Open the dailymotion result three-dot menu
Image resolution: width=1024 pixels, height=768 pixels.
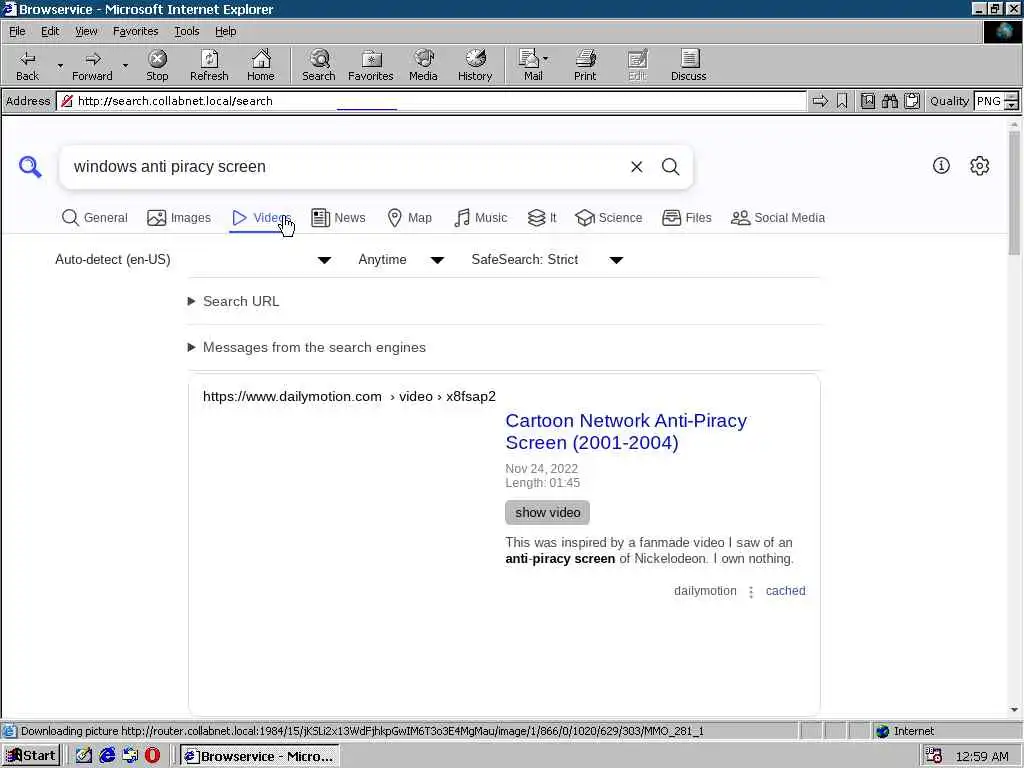(x=751, y=592)
